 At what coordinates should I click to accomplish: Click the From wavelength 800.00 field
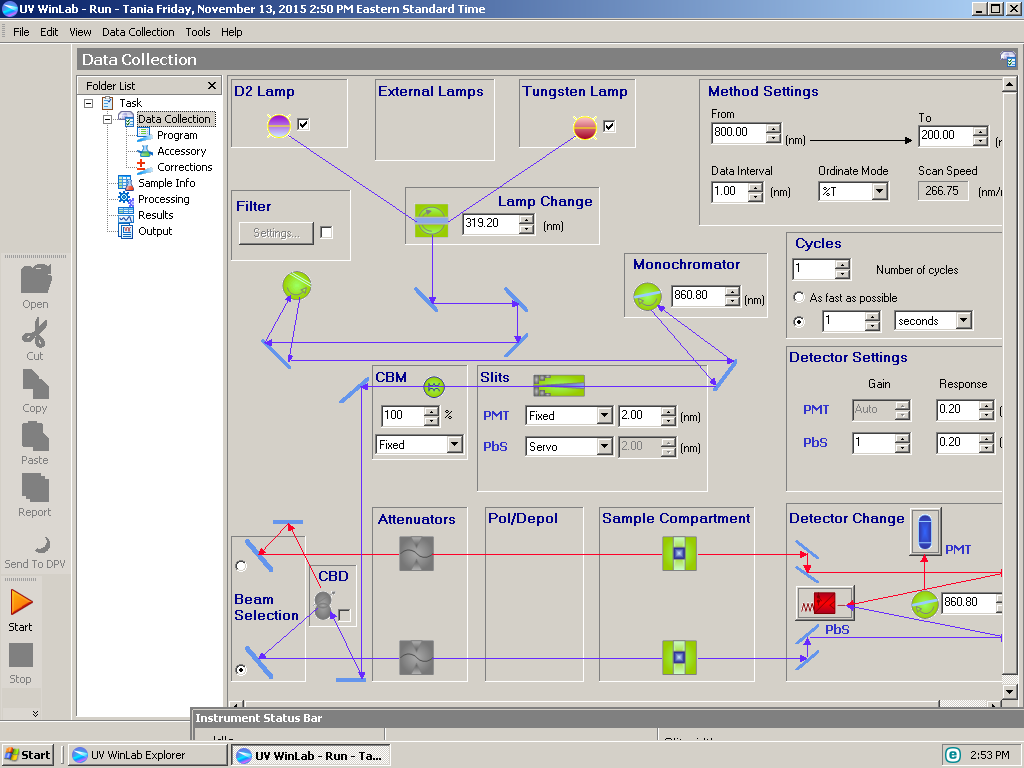click(739, 133)
